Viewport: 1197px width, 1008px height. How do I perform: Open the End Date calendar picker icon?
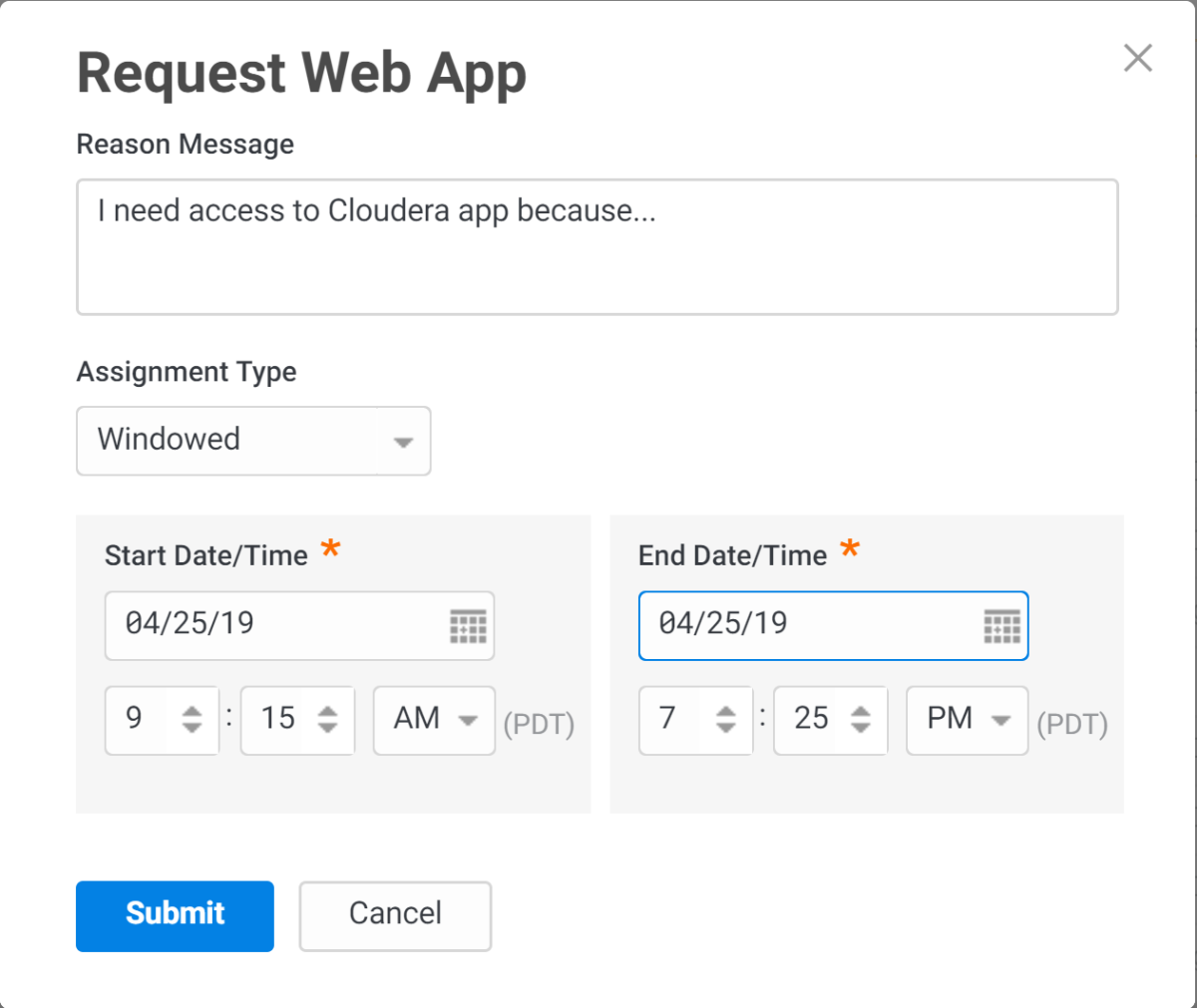click(x=1001, y=626)
